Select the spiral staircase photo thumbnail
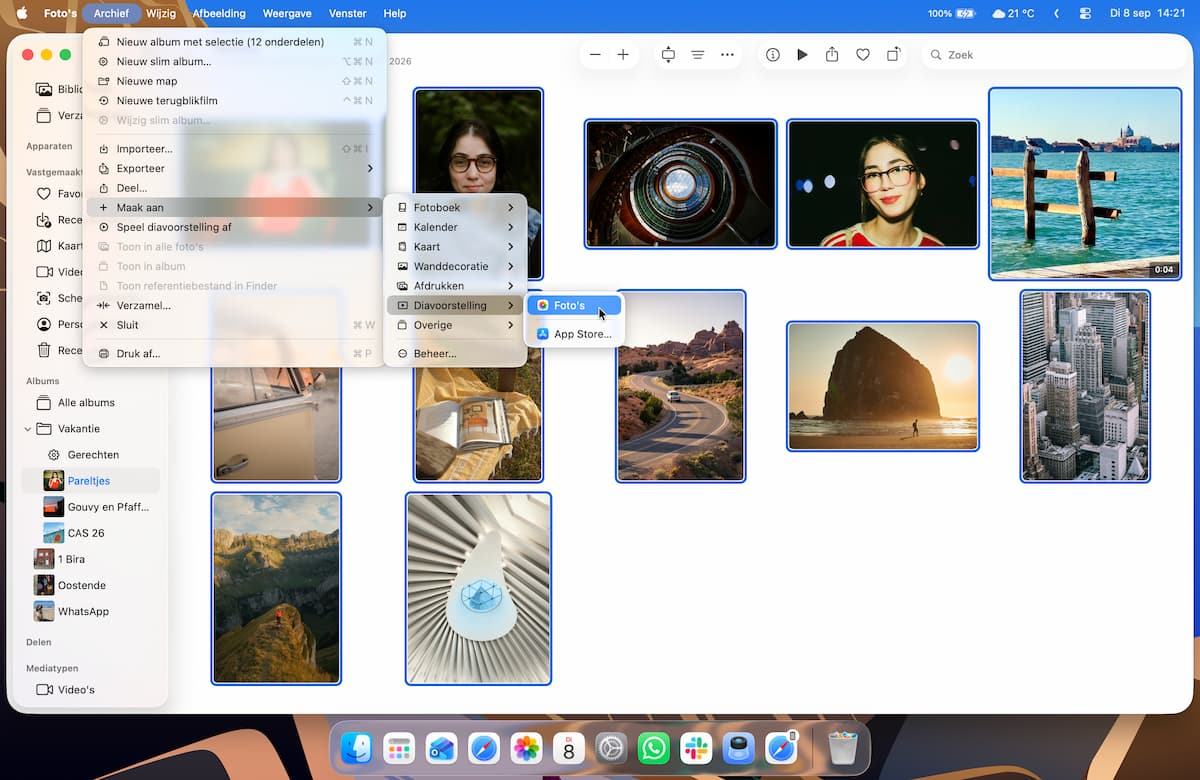 pyautogui.click(x=681, y=184)
